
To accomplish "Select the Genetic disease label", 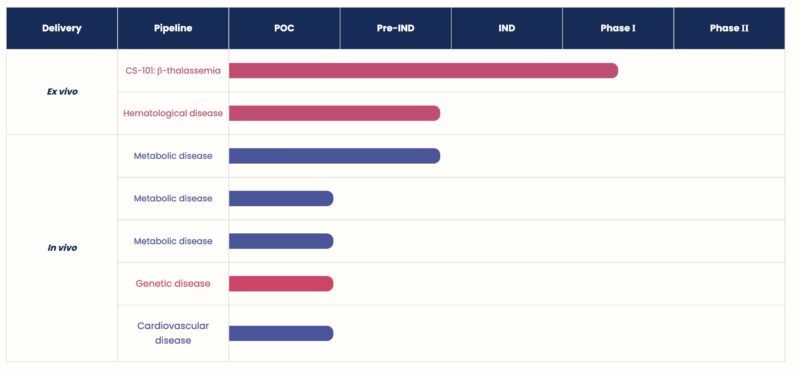I will point(173,283).
